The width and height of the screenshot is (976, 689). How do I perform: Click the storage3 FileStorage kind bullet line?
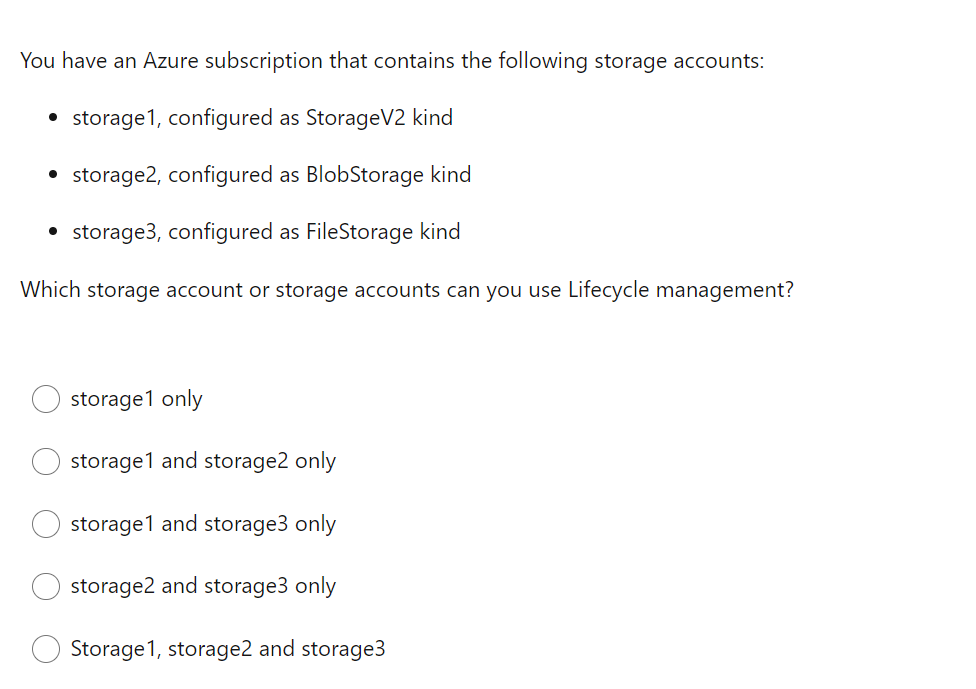click(266, 232)
